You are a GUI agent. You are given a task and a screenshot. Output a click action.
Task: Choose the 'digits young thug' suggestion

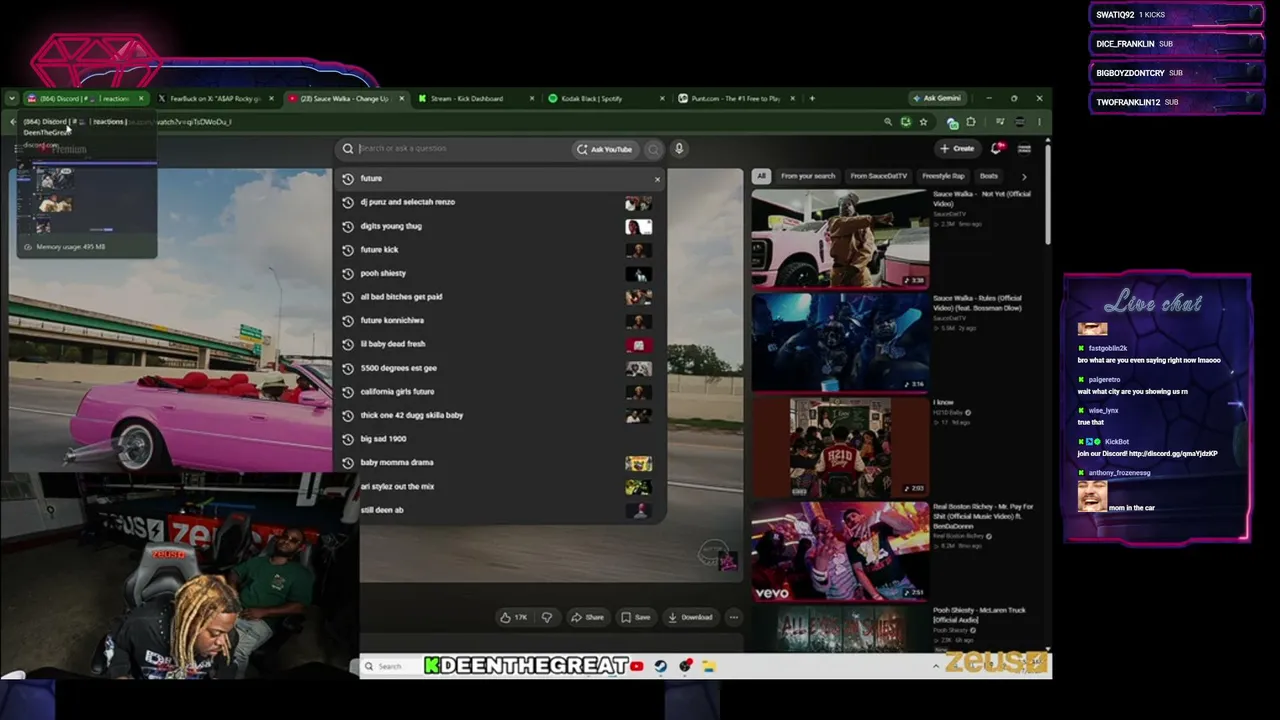(500, 226)
